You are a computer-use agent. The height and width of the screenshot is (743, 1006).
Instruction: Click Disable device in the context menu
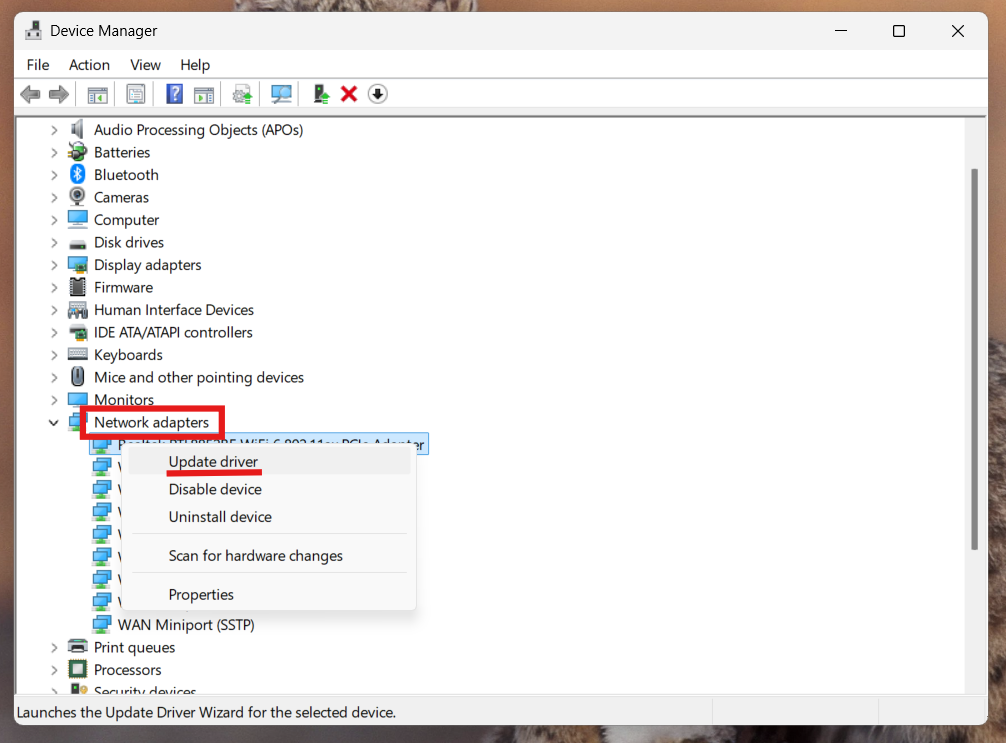(x=214, y=489)
